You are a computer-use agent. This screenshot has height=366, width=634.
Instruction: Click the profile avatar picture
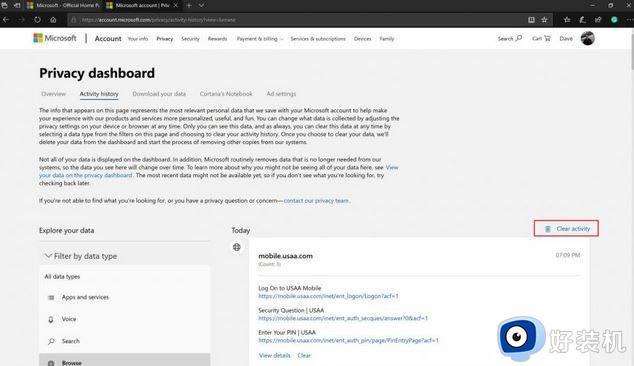coord(588,38)
